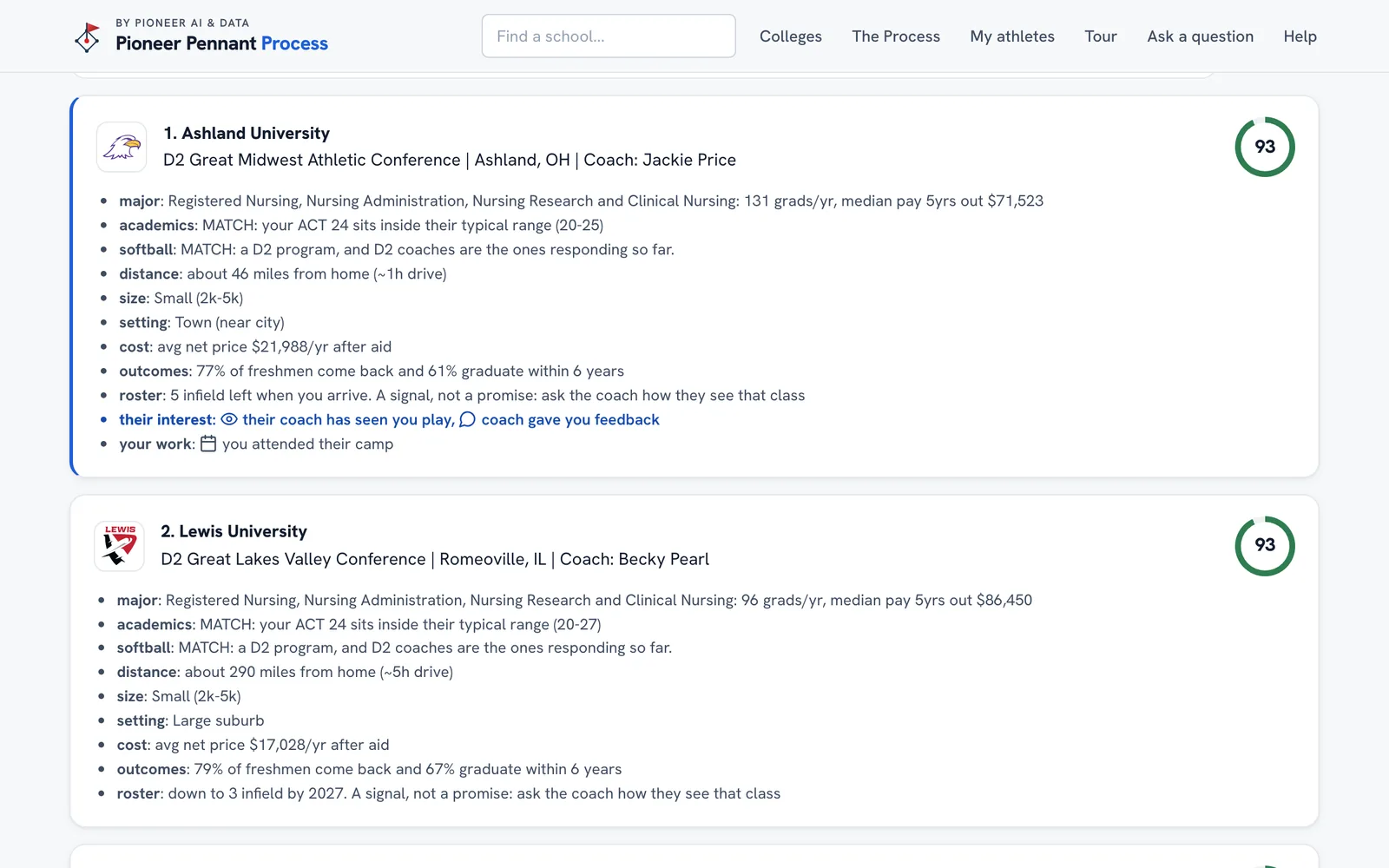Click the speech bubble icon beside coach gave feedback
This screenshot has height=868, width=1389.
coord(467,419)
